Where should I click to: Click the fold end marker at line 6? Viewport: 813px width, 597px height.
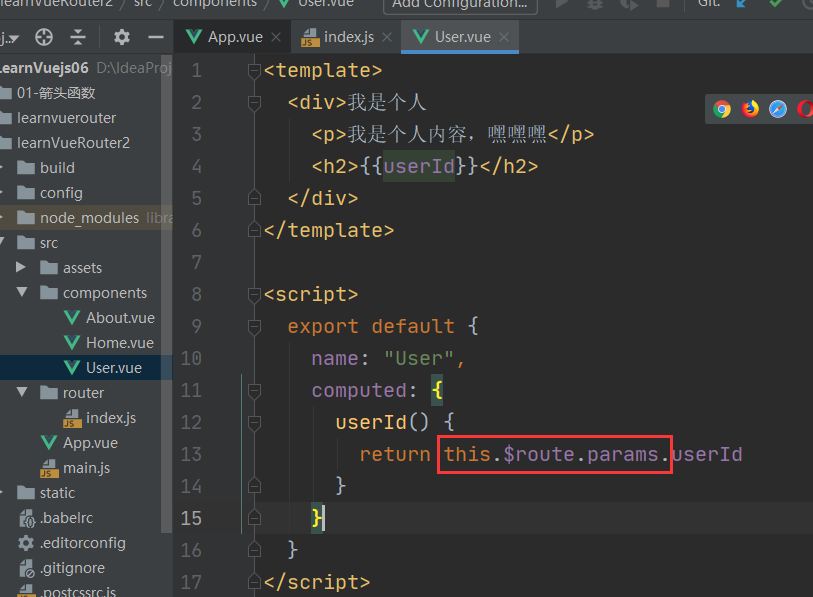[254, 230]
